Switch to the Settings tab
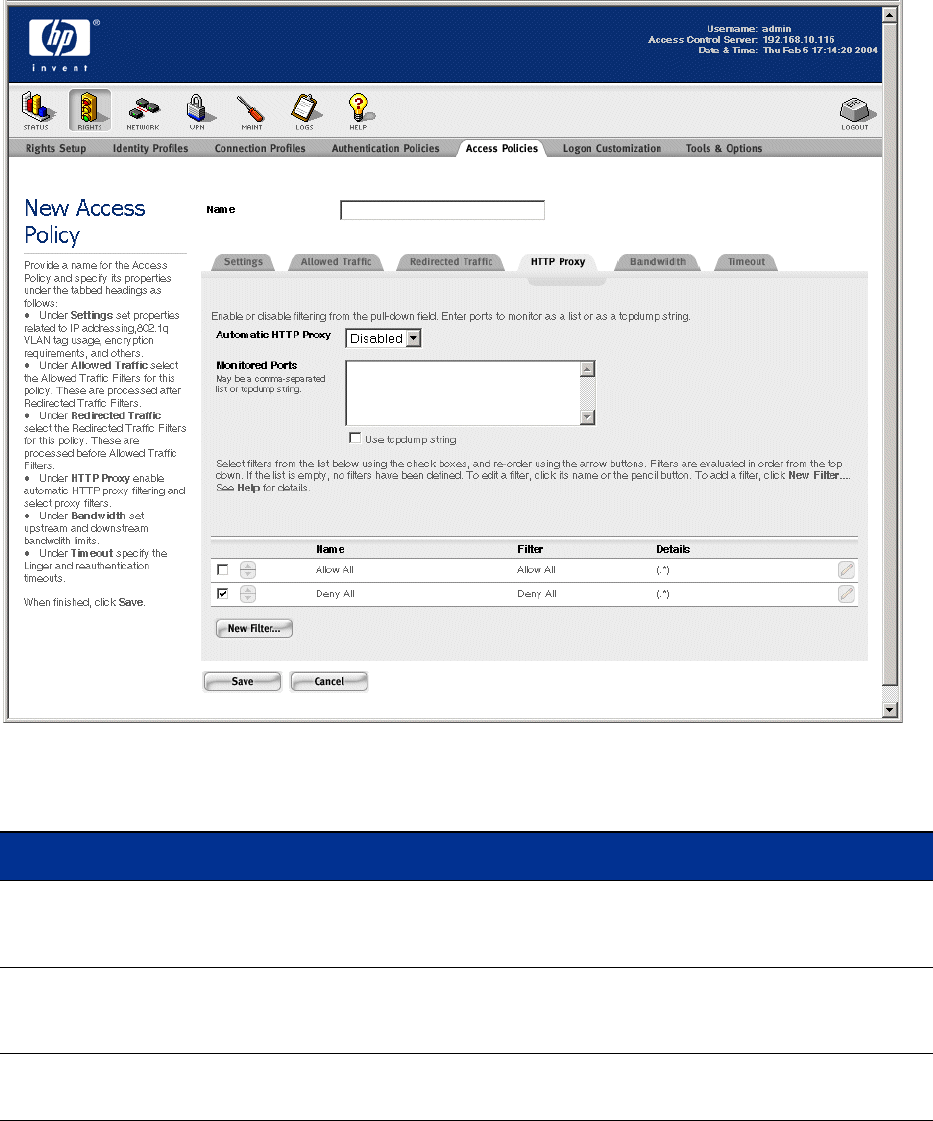The image size is (933, 1121). pyautogui.click(x=243, y=262)
